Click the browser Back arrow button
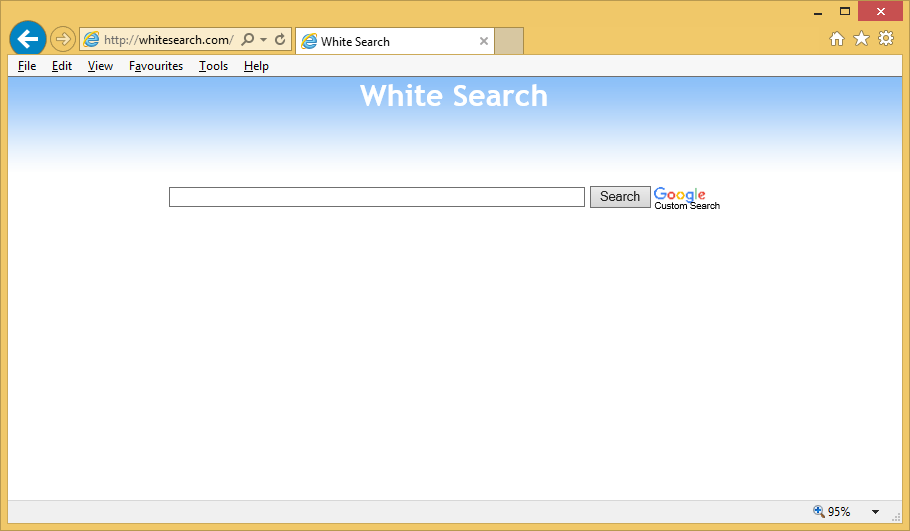 point(27,39)
